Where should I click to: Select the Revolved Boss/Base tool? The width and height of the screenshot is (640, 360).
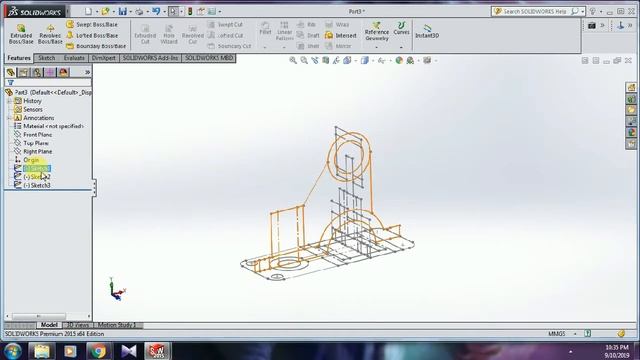click(x=50, y=33)
